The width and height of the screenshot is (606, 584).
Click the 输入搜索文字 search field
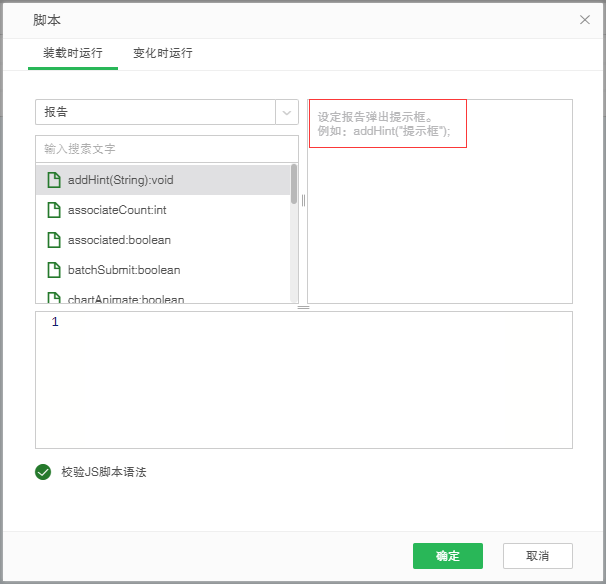coord(166,149)
